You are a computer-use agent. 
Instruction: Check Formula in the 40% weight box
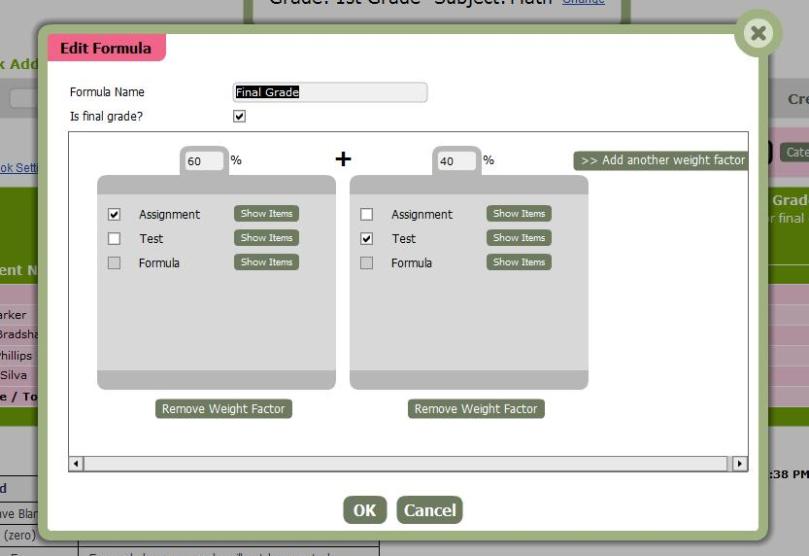point(366,263)
